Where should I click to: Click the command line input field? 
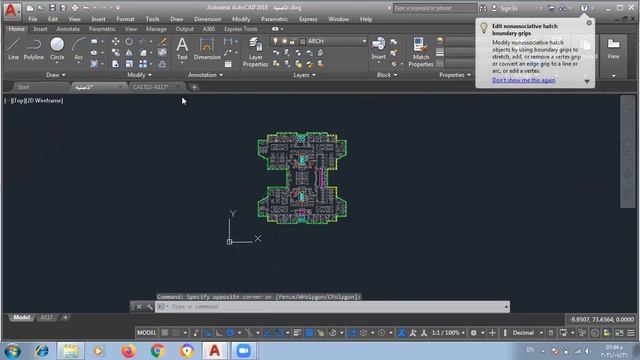pos(332,307)
